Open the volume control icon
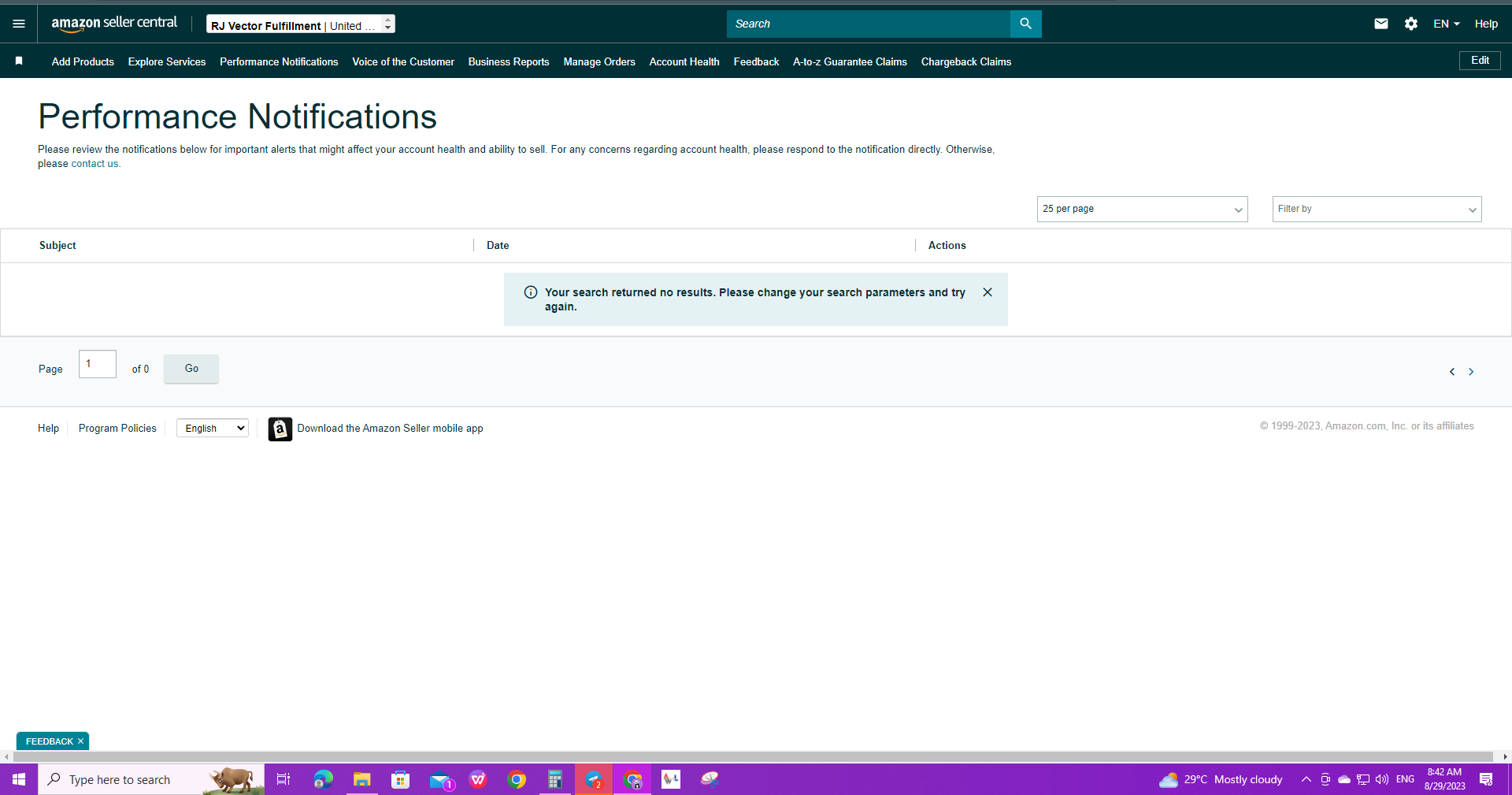Screen dimensions: 1512x795 click(x=1382, y=779)
